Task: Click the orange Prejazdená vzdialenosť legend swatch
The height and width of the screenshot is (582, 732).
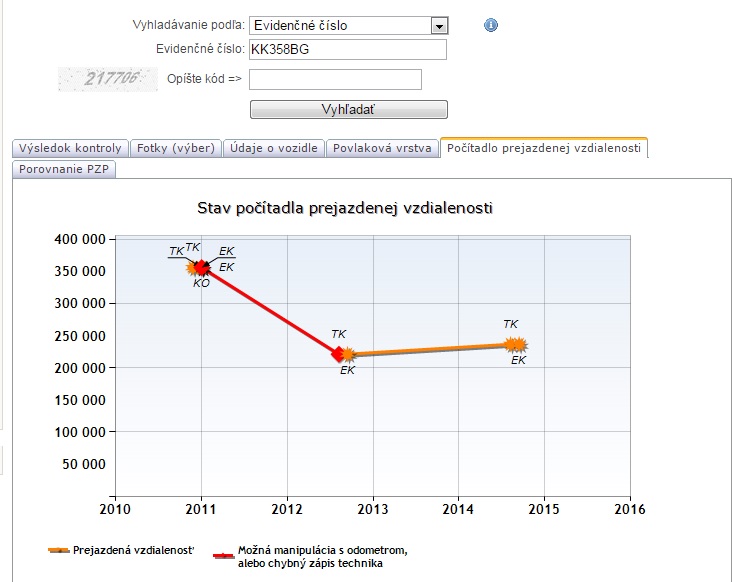Action: (59, 550)
